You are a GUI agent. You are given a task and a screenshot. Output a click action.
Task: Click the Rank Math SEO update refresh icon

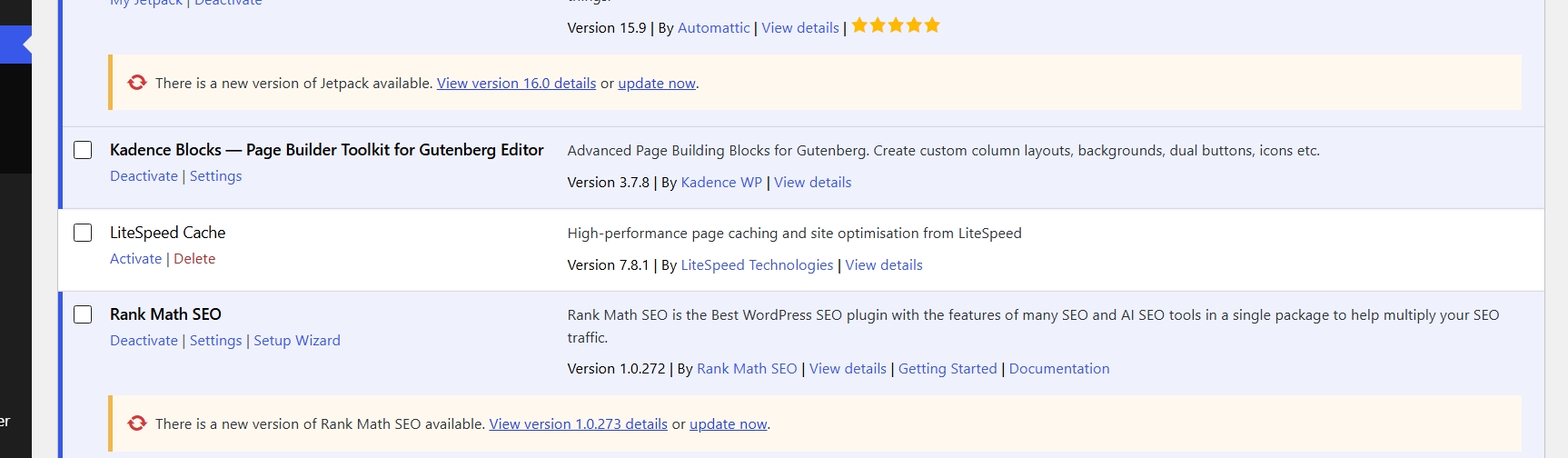click(x=137, y=423)
